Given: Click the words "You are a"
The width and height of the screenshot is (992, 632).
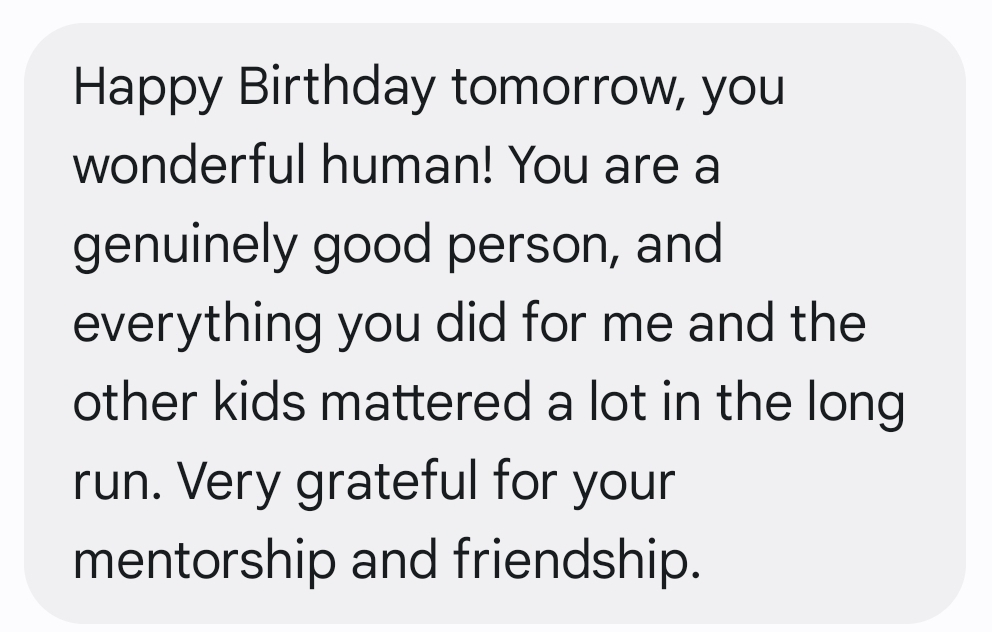Looking at the screenshot, I should pos(613,166).
